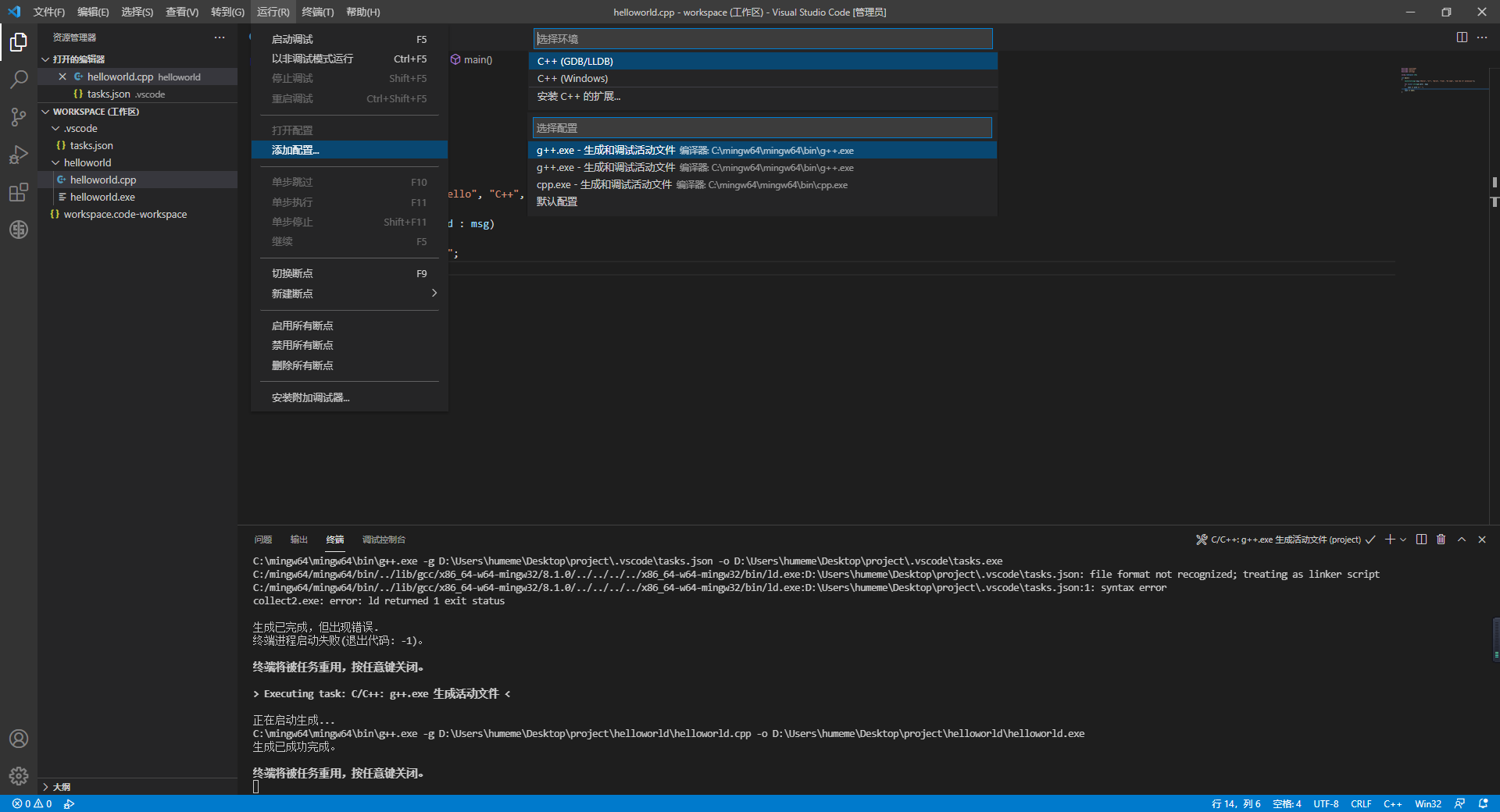The width and height of the screenshot is (1500, 812).
Task: Click errors and warnings count in status bar
Action: 32,803
